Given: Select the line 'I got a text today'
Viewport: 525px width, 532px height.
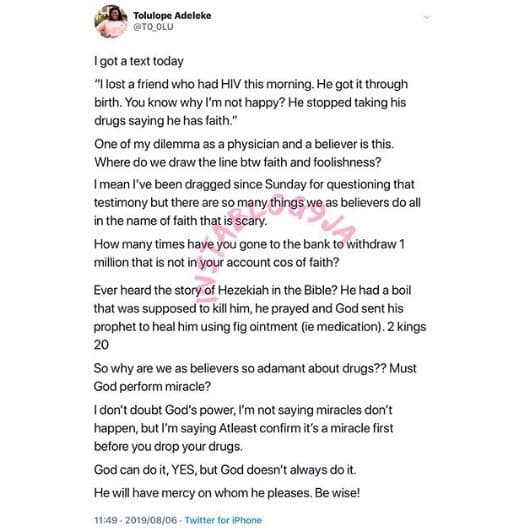Looking at the screenshot, I should 139,61.
